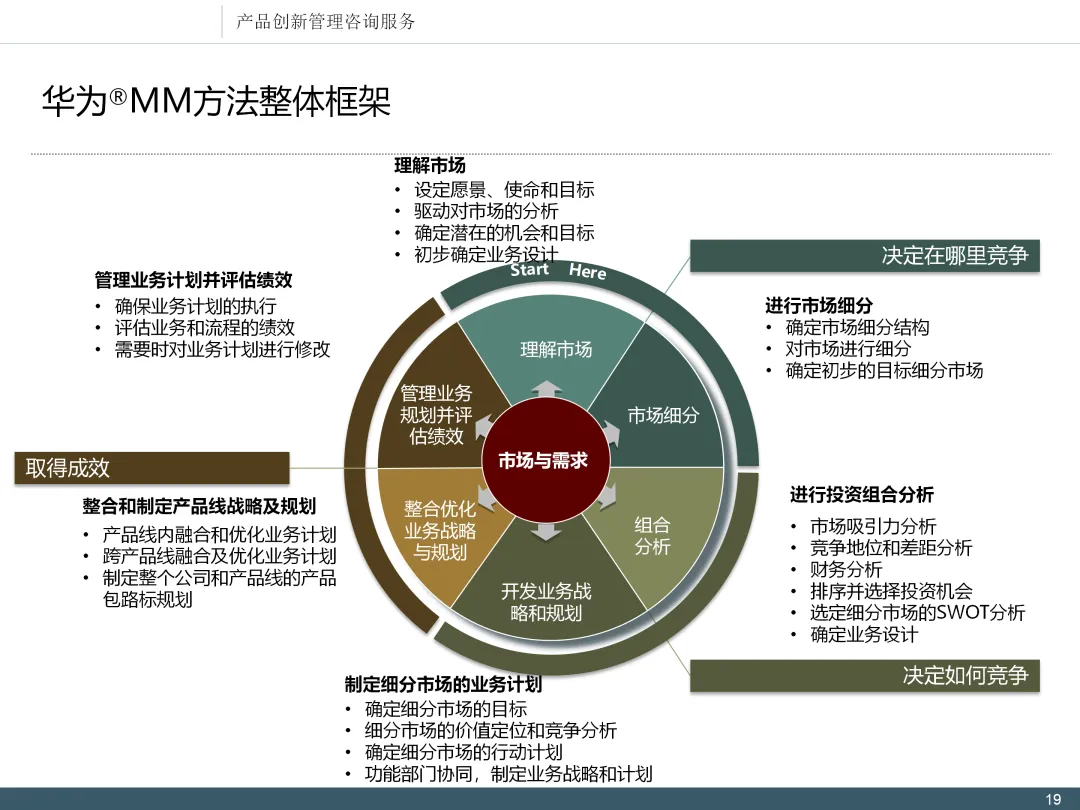Click the header text 产品创新管理咨询服务
The height and width of the screenshot is (810, 1080).
[x=326, y=21]
